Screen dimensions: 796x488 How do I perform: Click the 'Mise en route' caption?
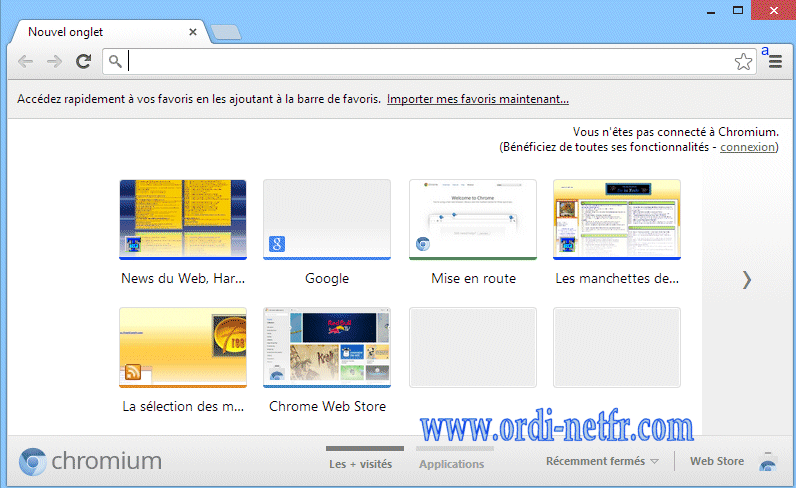[473, 278]
